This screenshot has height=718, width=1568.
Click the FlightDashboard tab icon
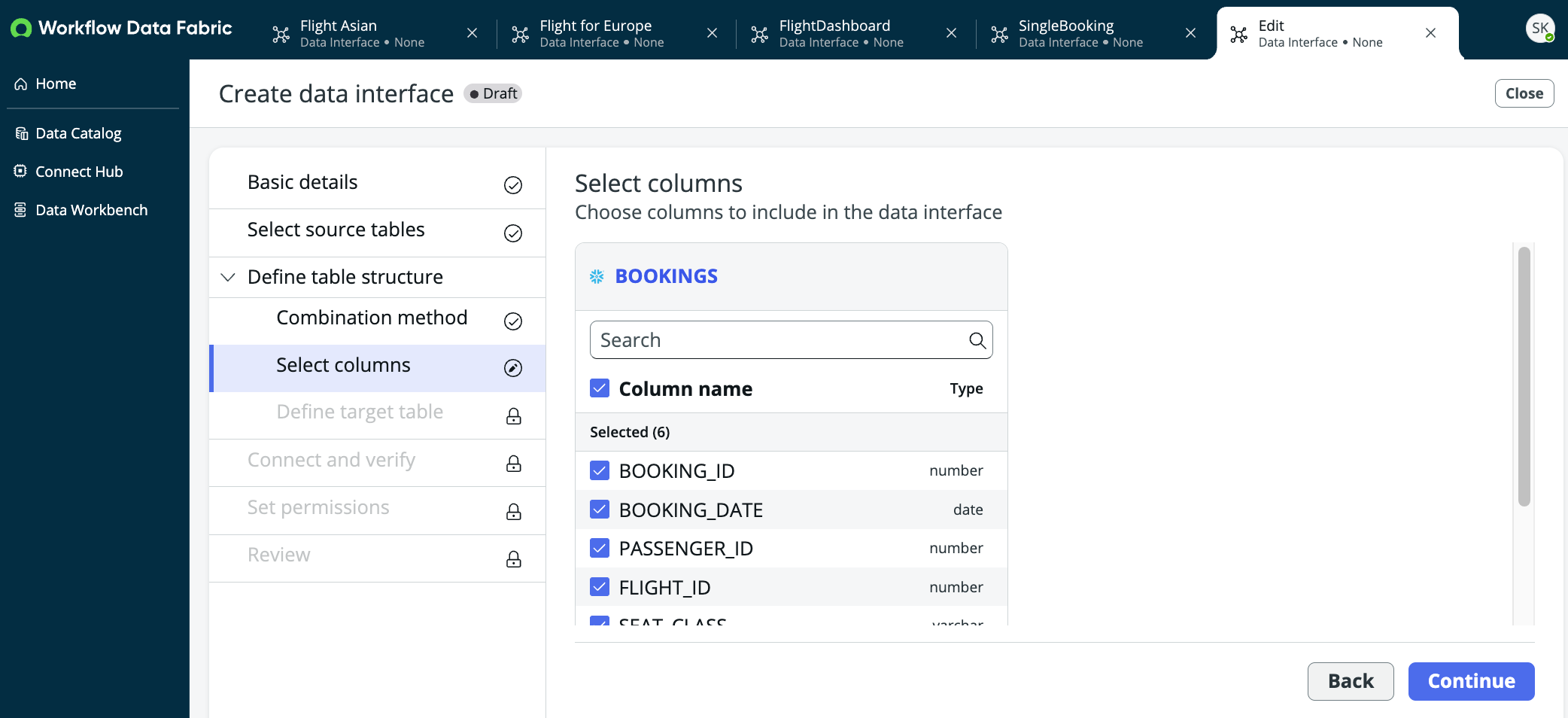pyautogui.click(x=760, y=34)
